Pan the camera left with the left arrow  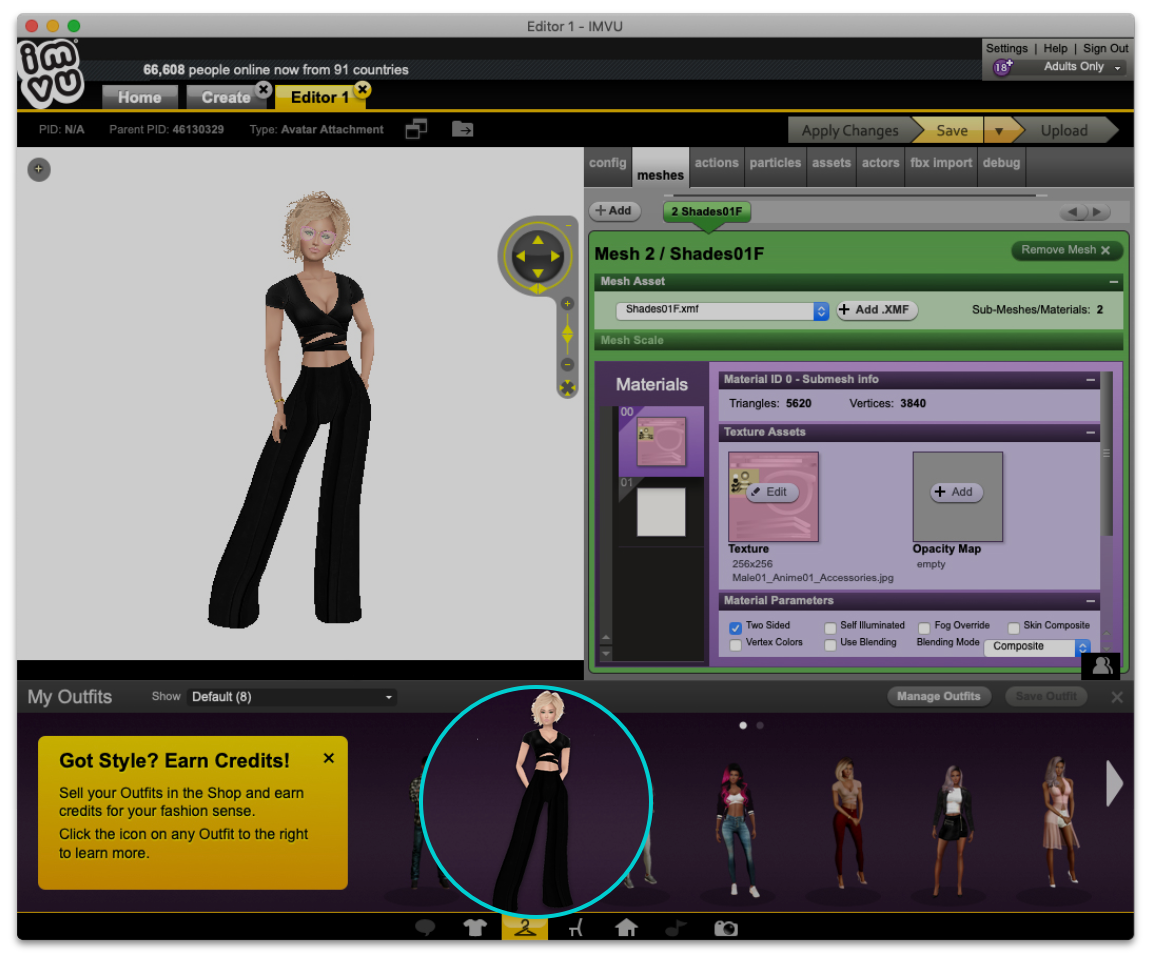pos(520,256)
